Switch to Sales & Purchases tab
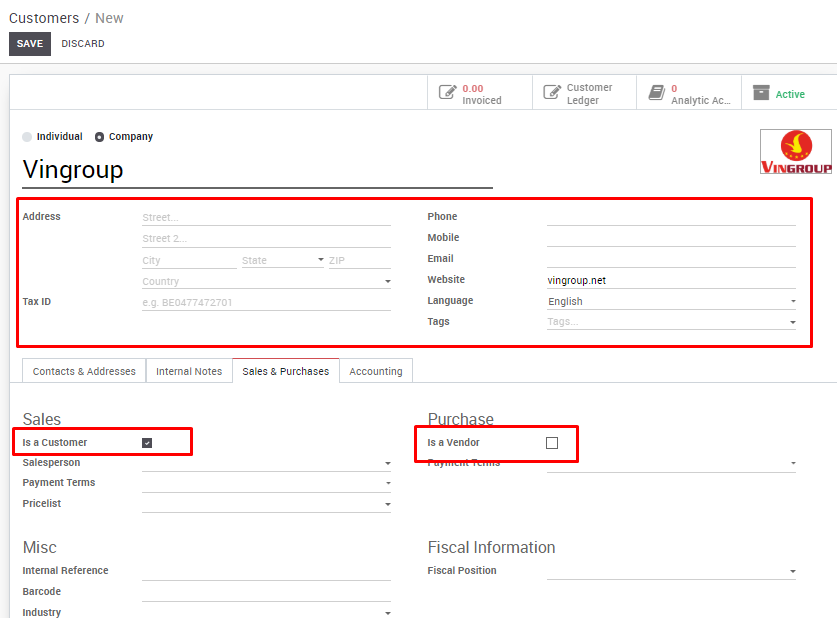Viewport: 837px width, 618px height. (286, 371)
